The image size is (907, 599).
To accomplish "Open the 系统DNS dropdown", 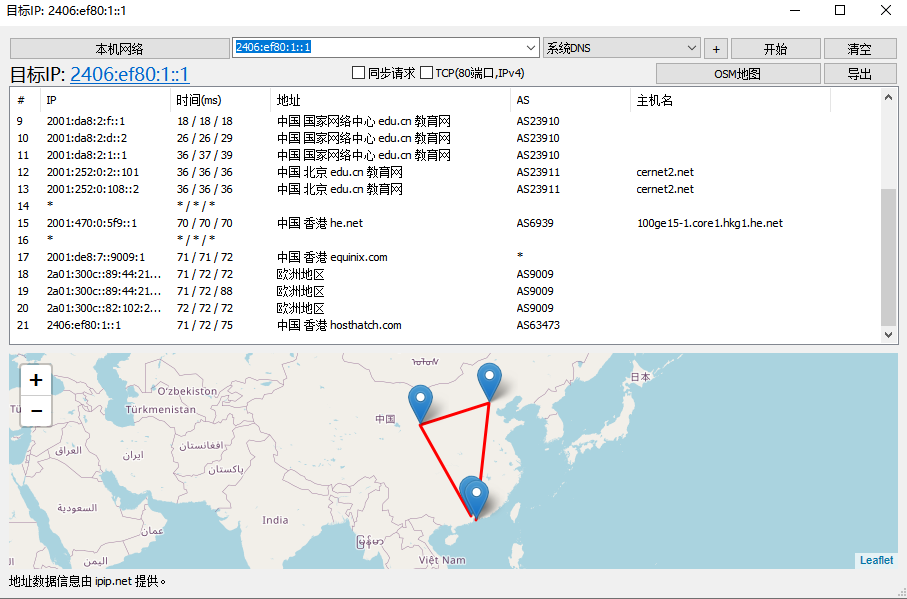I will pos(692,48).
